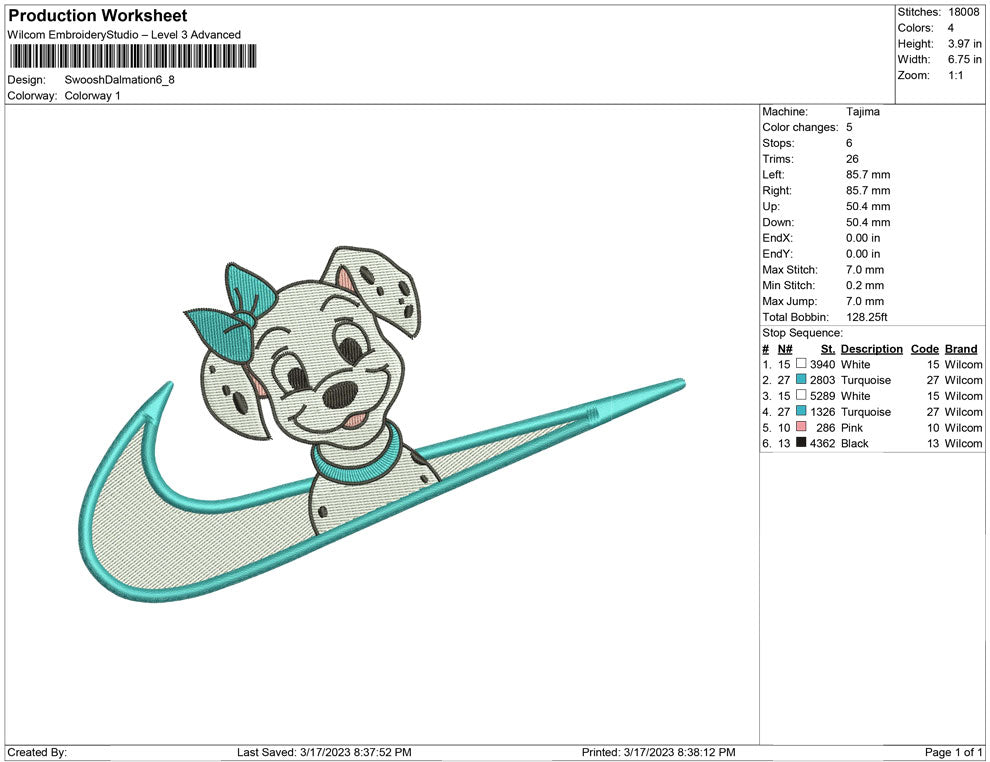The width and height of the screenshot is (990, 762).
Task: Click the 'Down:' label
Action: point(778,222)
